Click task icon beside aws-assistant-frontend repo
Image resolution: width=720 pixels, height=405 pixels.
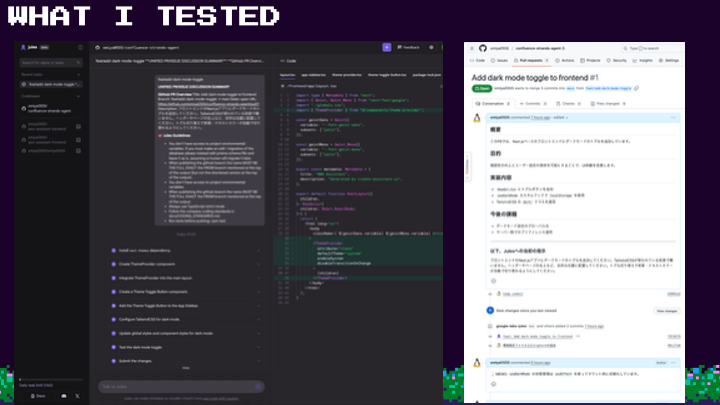coord(79,140)
